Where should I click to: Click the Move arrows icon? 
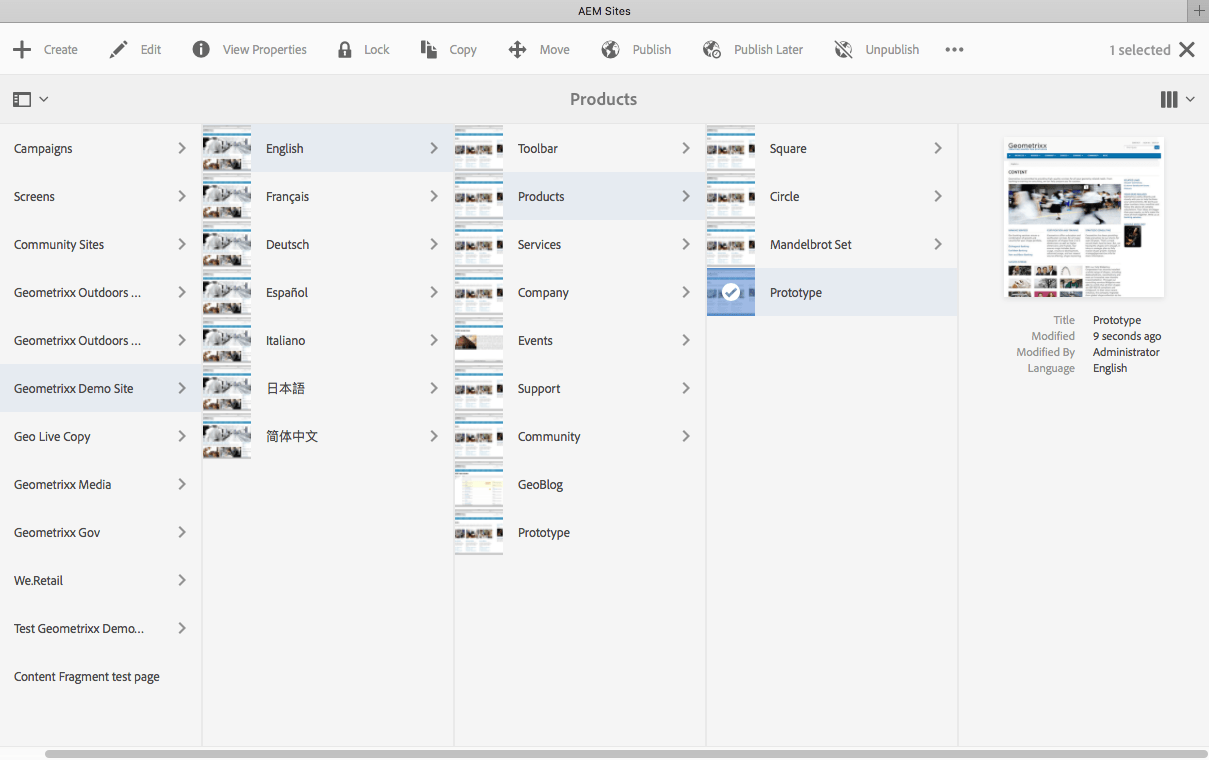tap(517, 50)
